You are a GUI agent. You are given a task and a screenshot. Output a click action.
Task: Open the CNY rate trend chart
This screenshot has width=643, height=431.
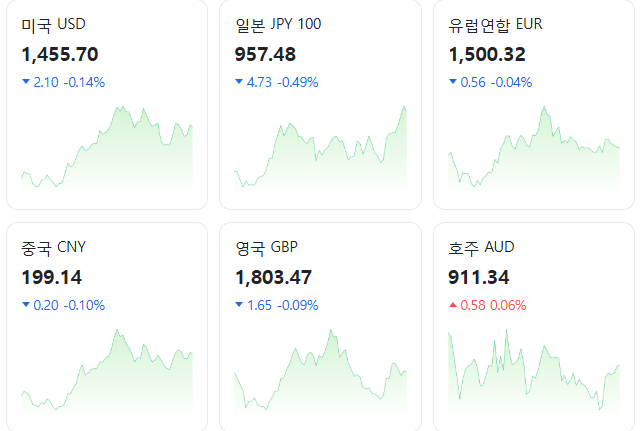point(107,371)
